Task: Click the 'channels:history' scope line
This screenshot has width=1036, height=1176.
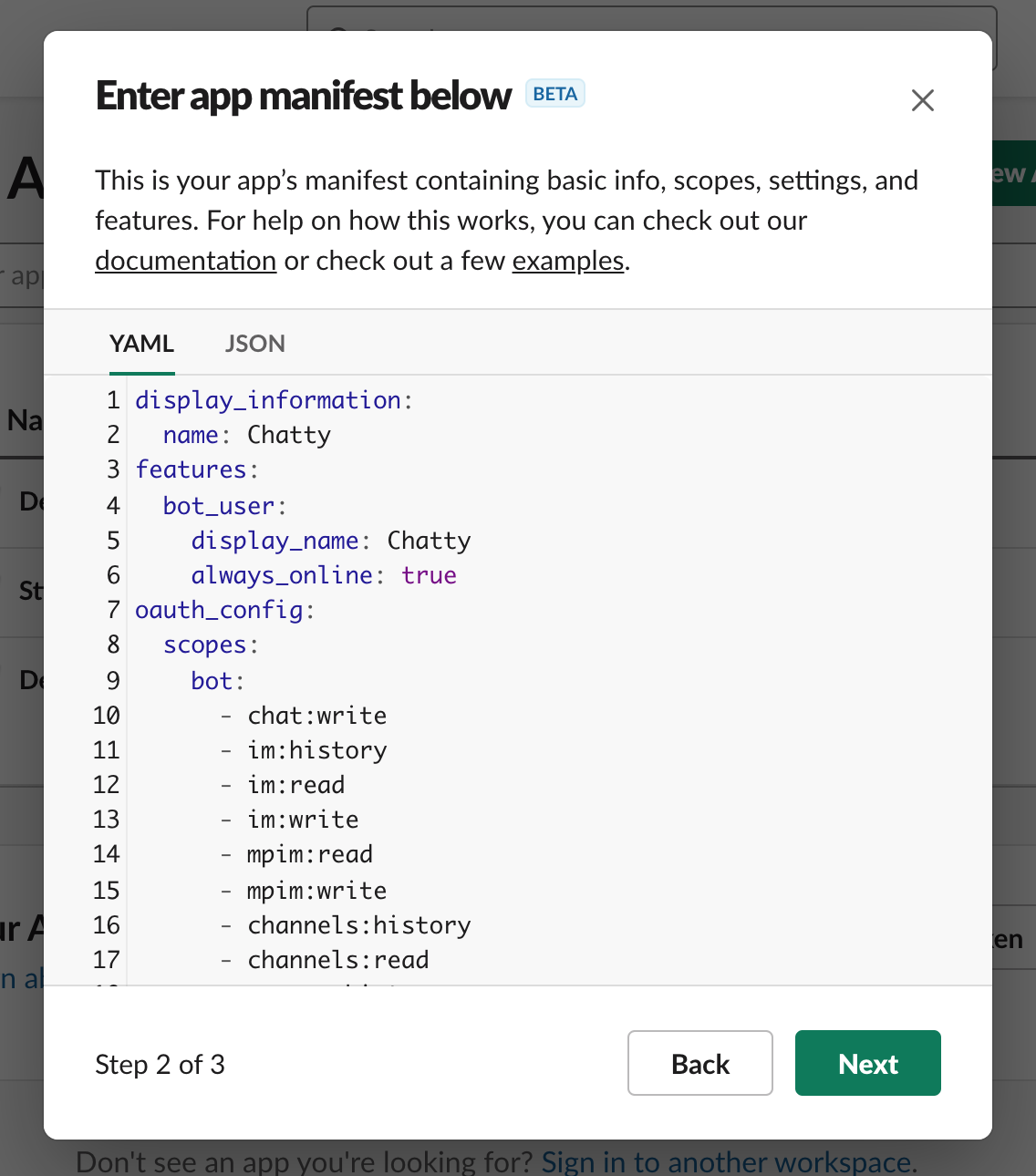Action: pyautogui.click(x=346, y=925)
